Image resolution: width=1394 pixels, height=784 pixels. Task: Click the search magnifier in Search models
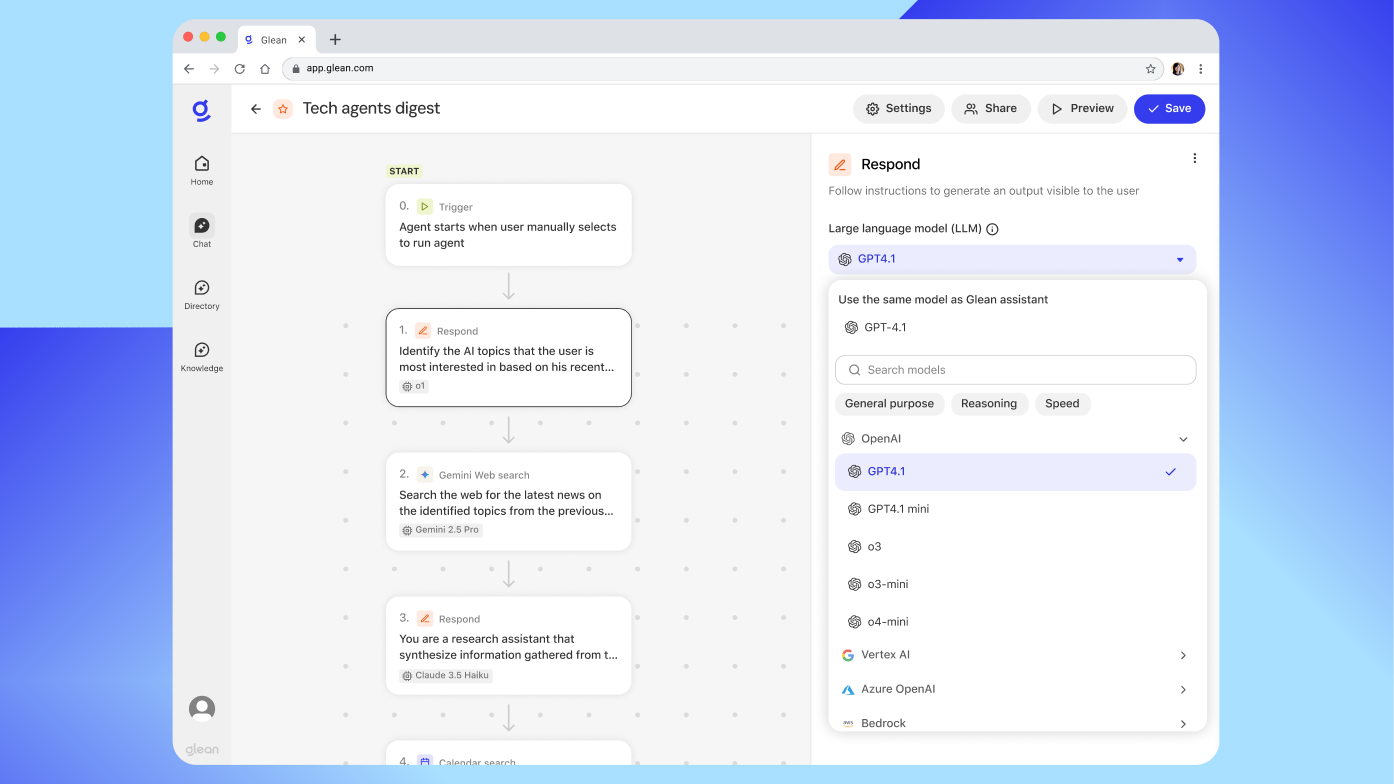point(855,370)
